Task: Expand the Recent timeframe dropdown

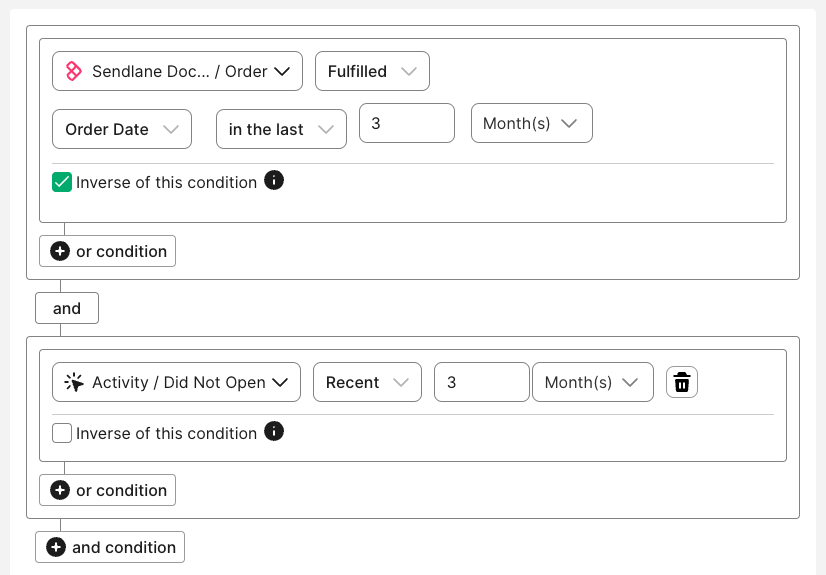Action: click(x=365, y=382)
